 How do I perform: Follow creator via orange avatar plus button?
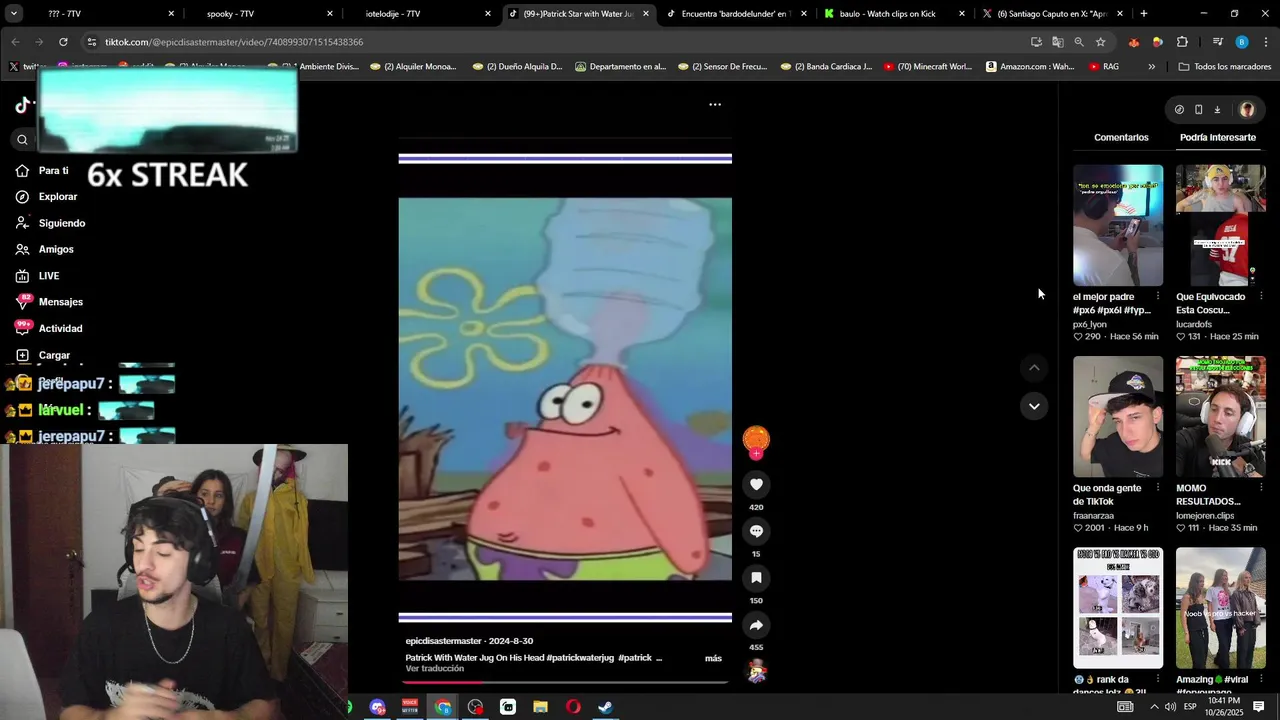(x=756, y=454)
